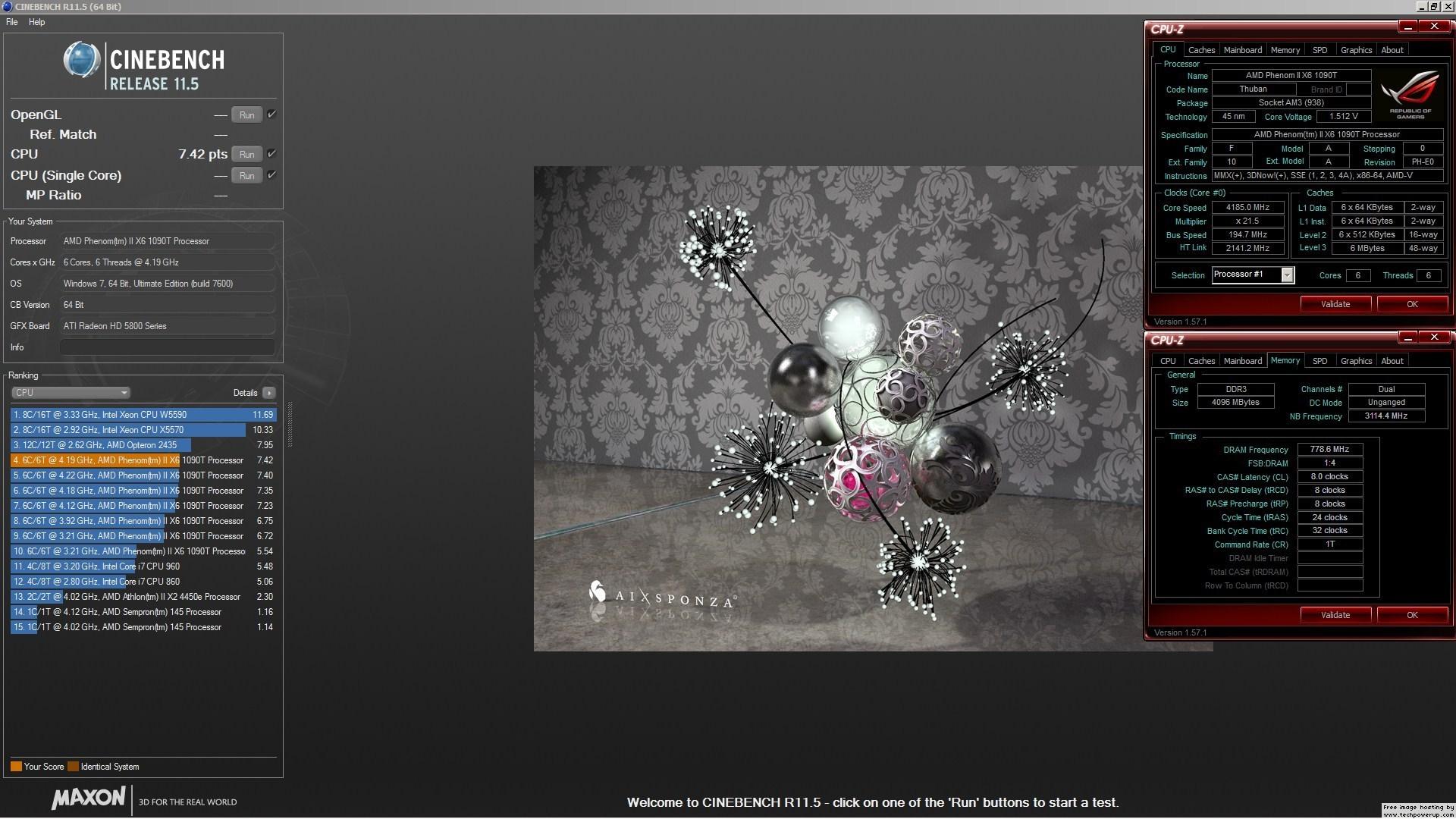The width and height of the screenshot is (1456, 819).
Task: Select ranking row Sempron 145 @ 4.02 GHz
Action: pyautogui.click(x=143, y=627)
